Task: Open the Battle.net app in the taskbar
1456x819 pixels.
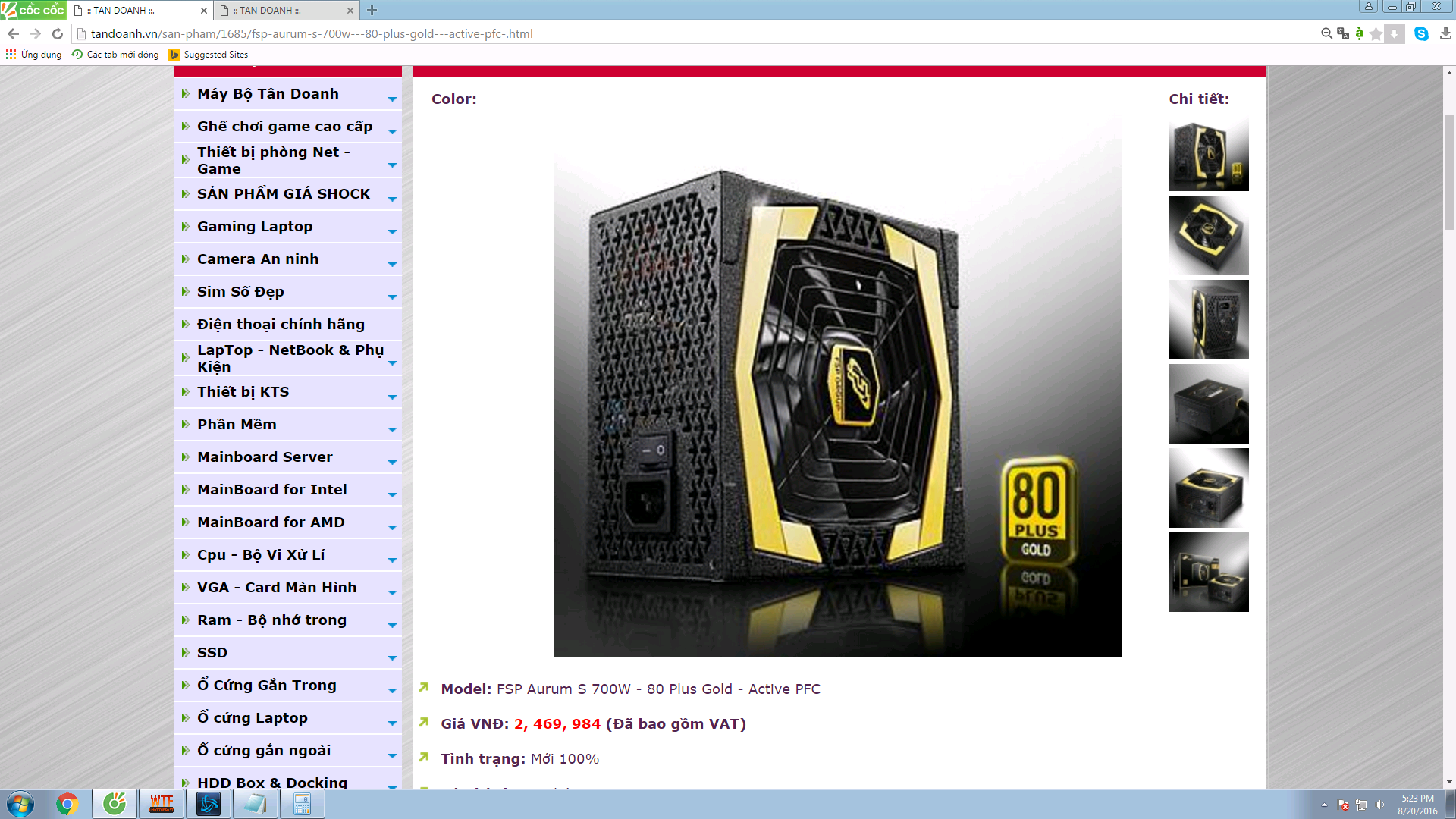Action: point(209,804)
